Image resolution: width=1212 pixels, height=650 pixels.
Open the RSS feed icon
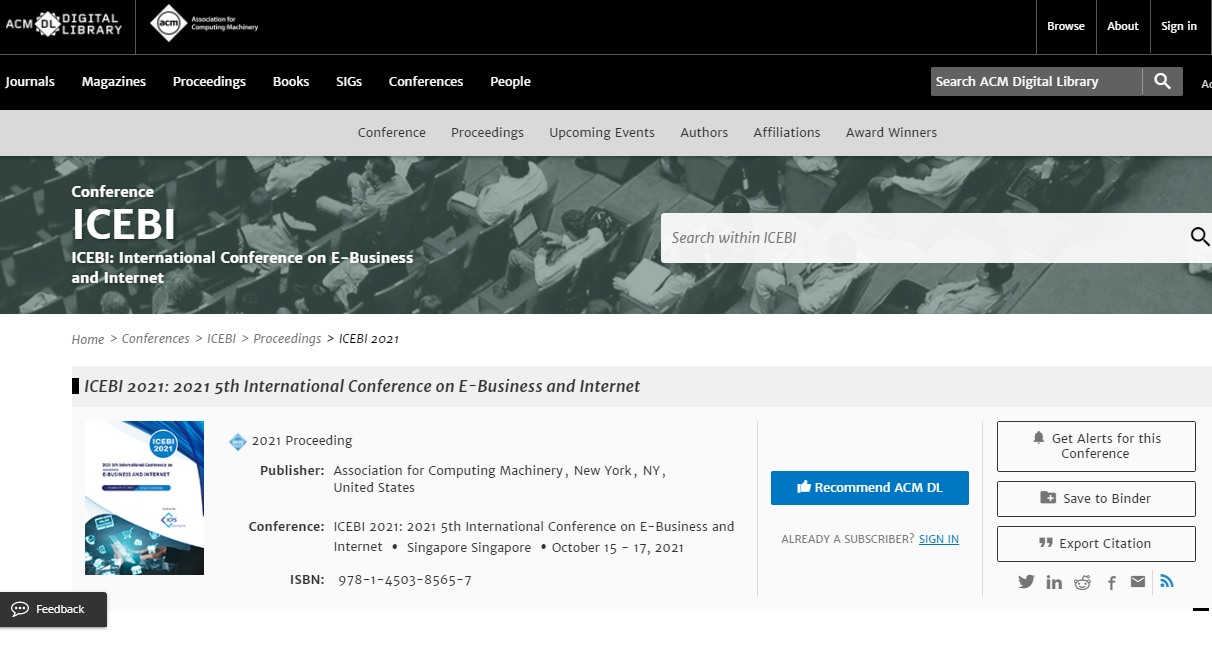click(x=1166, y=582)
